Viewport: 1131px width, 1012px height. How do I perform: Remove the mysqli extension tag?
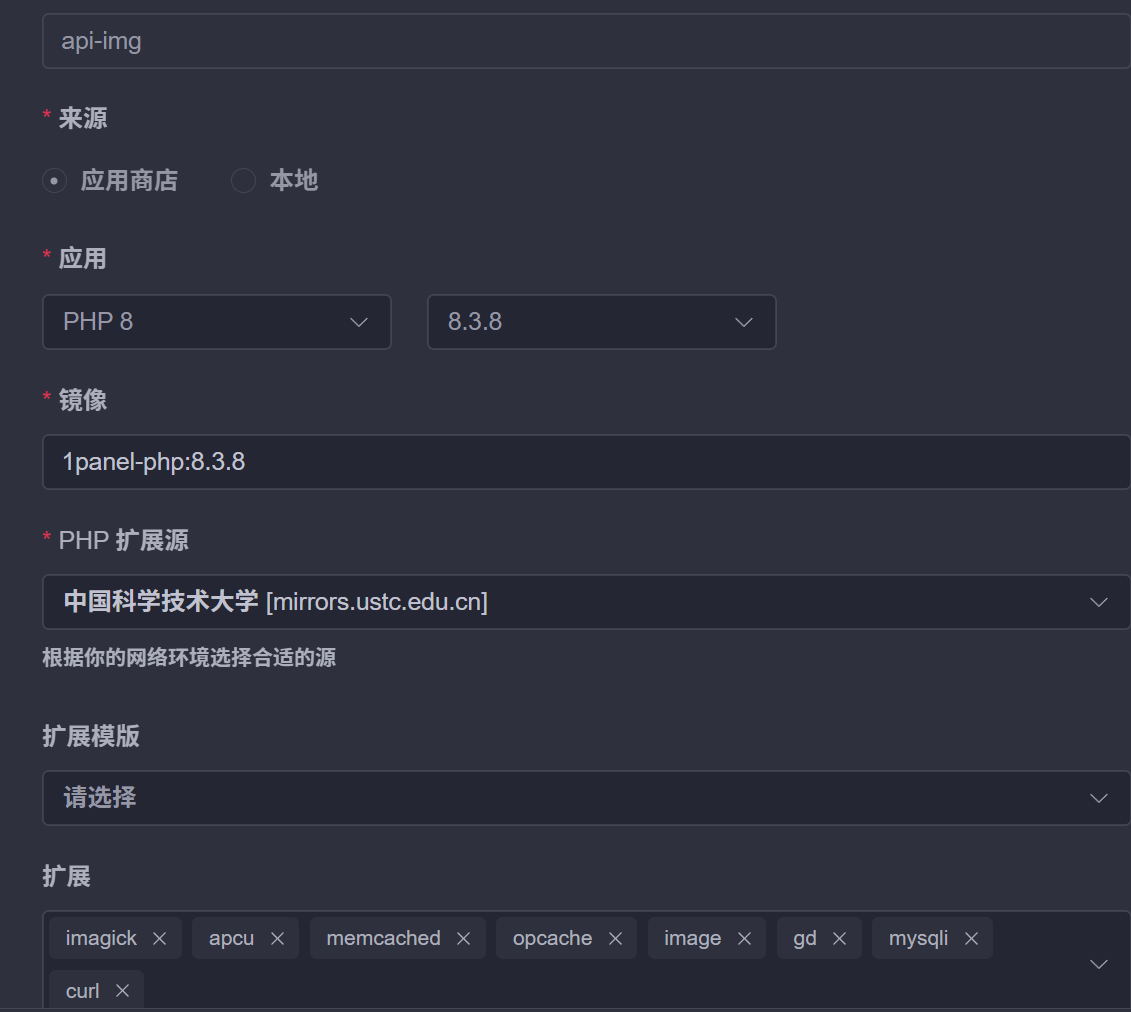(x=972, y=938)
